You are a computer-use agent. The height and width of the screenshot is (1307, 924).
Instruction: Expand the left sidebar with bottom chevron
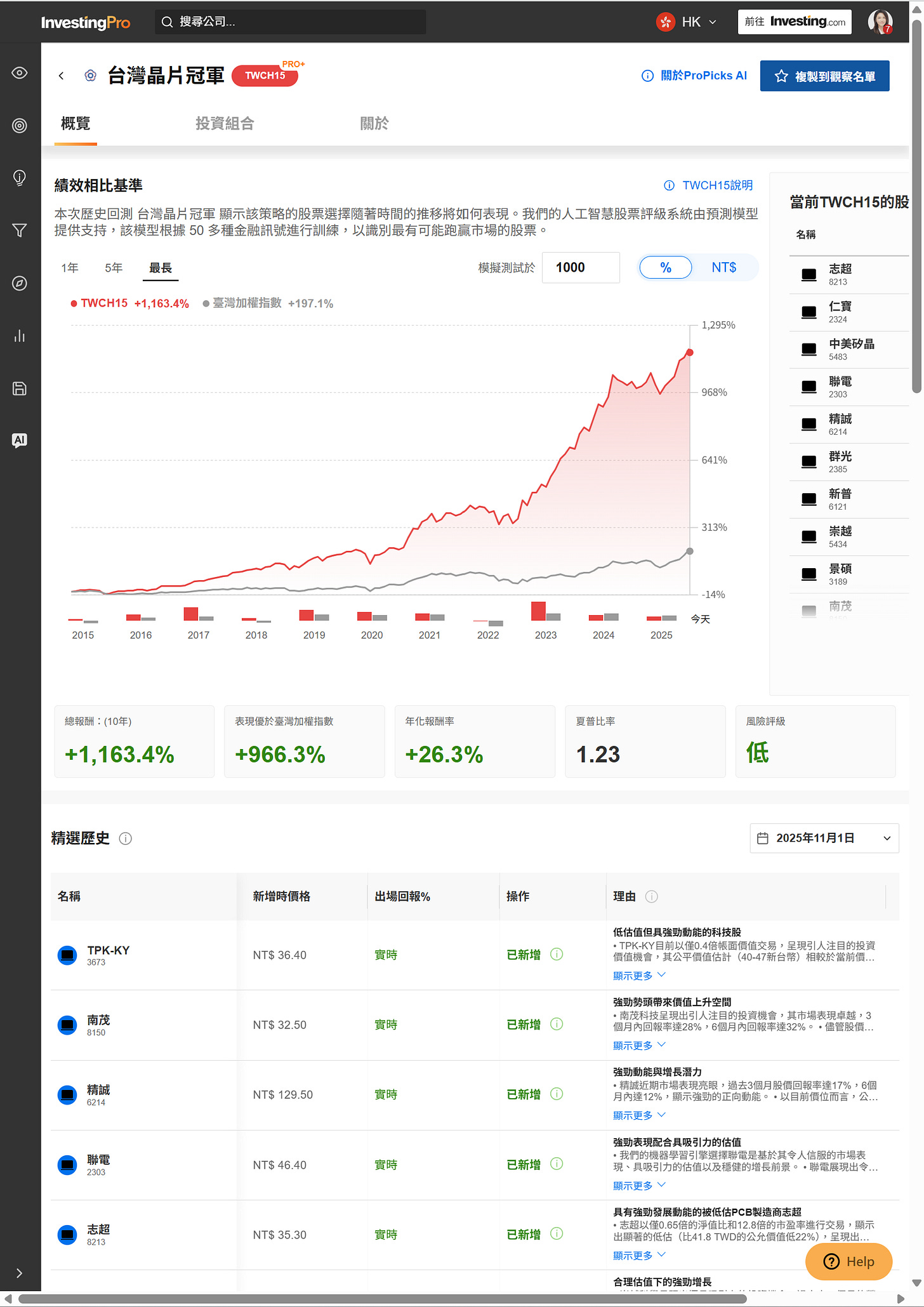click(x=20, y=1273)
